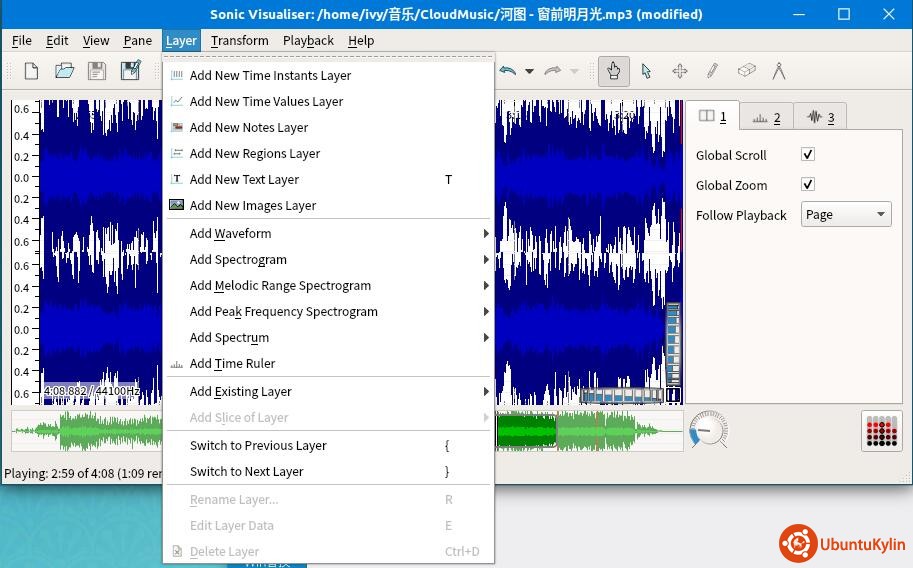Click Switch to Next Layer
The width and height of the screenshot is (913, 568).
pos(247,472)
